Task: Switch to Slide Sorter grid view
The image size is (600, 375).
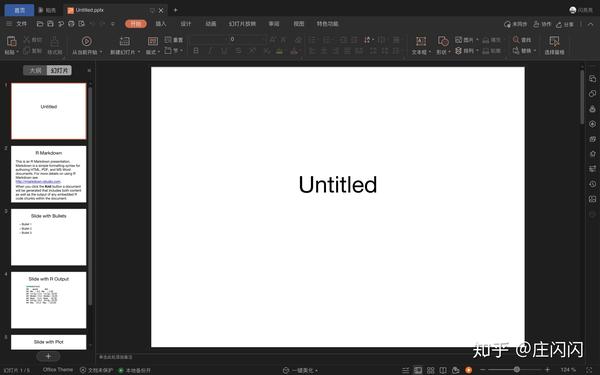Action: (430, 370)
